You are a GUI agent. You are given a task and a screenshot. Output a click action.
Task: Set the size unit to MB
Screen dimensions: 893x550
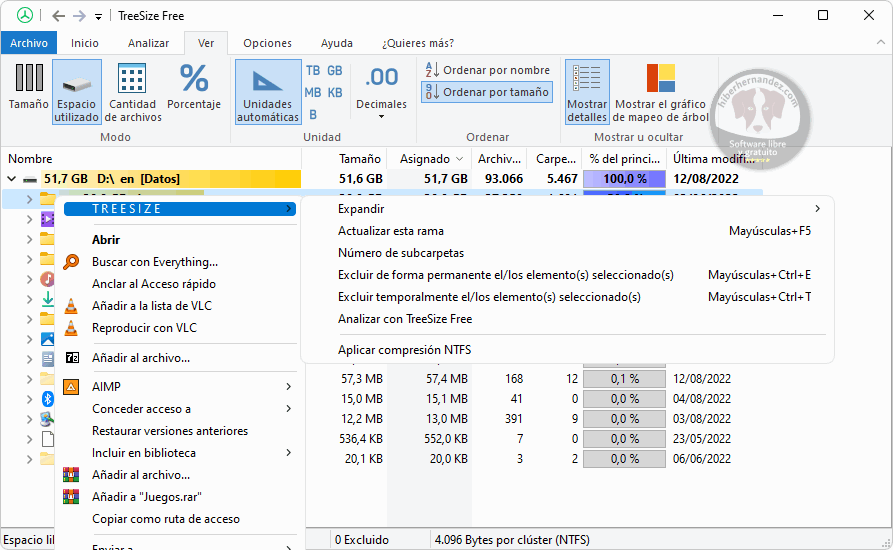pyautogui.click(x=313, y=92)
